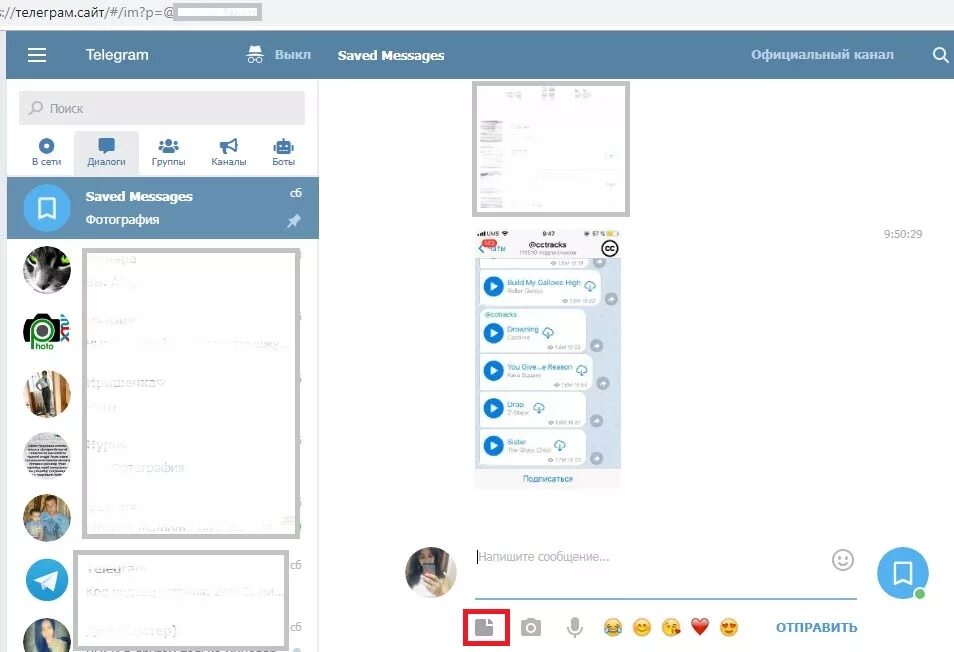Click the pin icon on Saved Messages
The width and height of the screenshot is (954, 652).
click(x=294, y=221)
